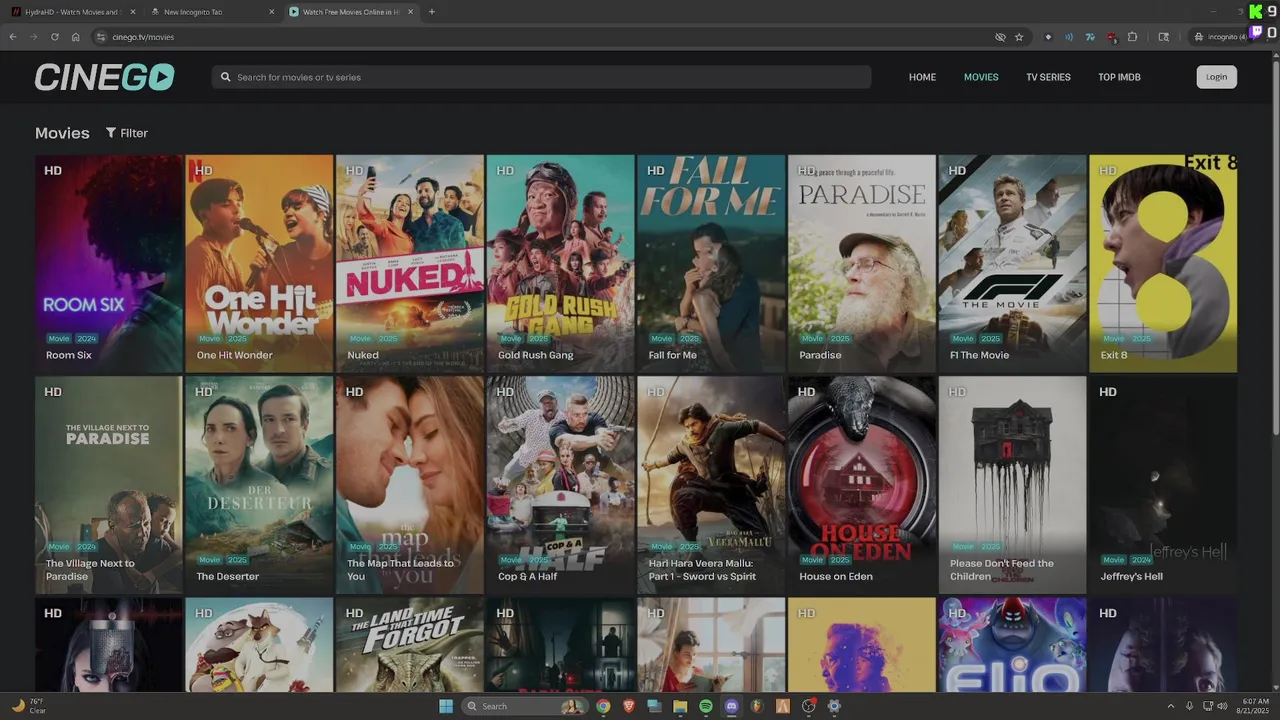Click the weather widget showing 76°F

(30, 706)
